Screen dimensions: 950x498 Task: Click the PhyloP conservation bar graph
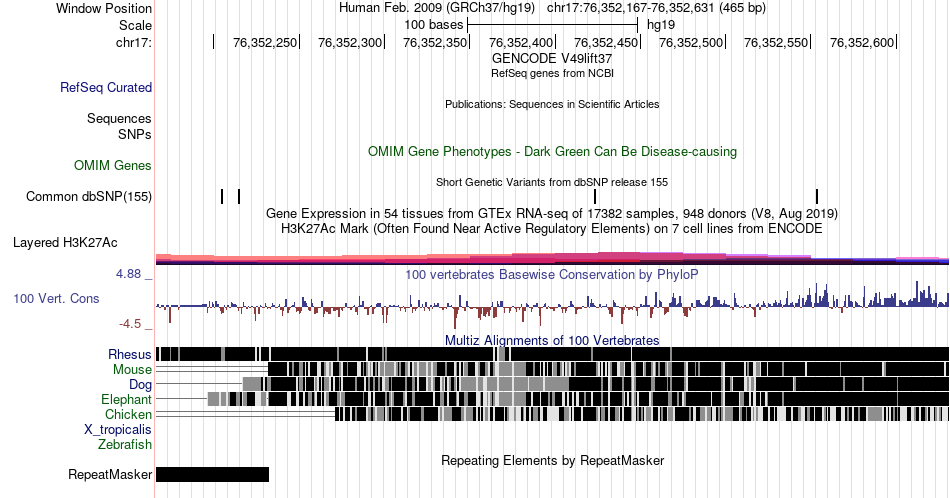point(552,303)
